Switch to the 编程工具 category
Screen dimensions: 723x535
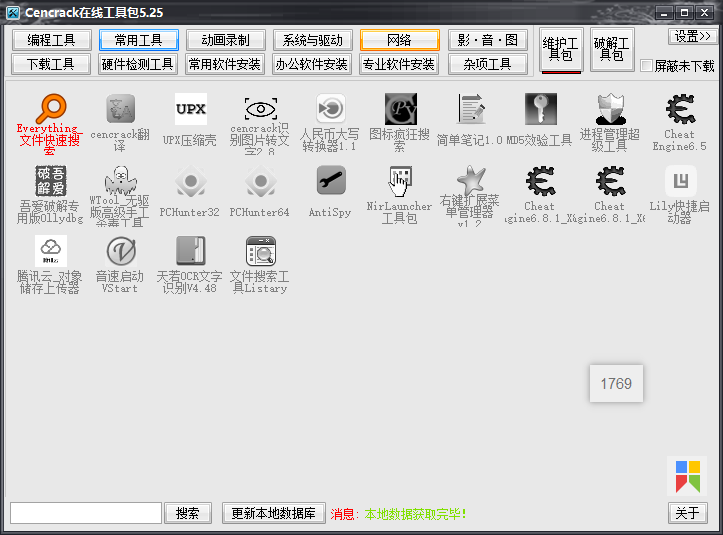(x=52, y=40)
